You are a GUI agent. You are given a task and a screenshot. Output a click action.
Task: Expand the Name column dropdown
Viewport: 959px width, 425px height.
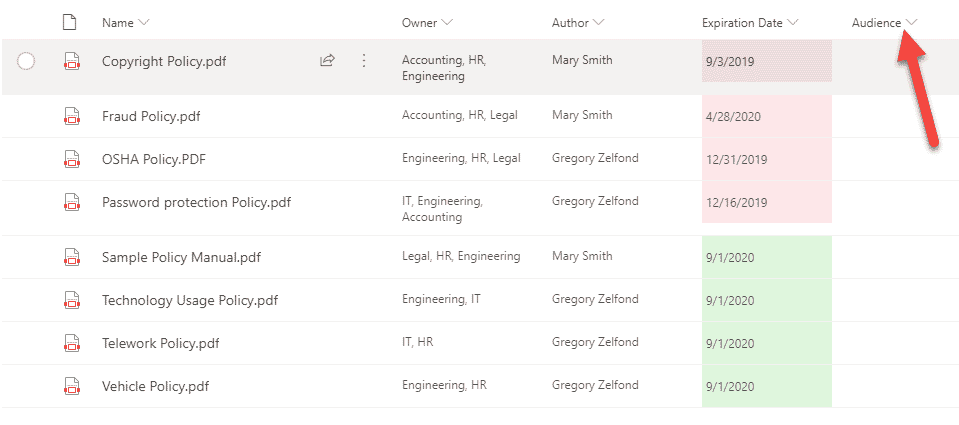click(x=145, y=22)
